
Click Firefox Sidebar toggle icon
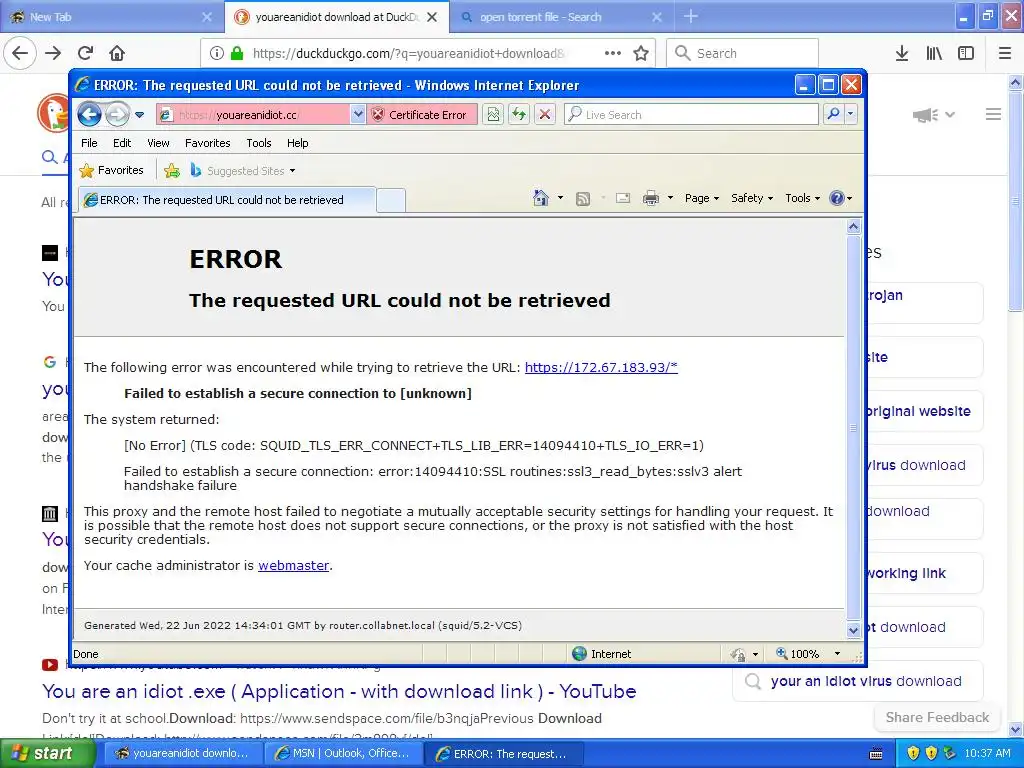[966, 54]
